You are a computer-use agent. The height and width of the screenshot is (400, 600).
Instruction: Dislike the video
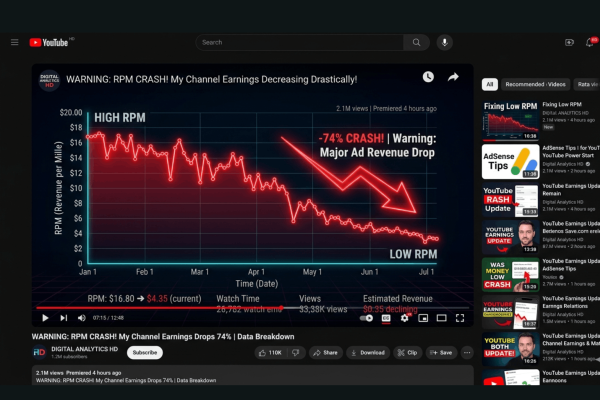(x=296, y=353)
